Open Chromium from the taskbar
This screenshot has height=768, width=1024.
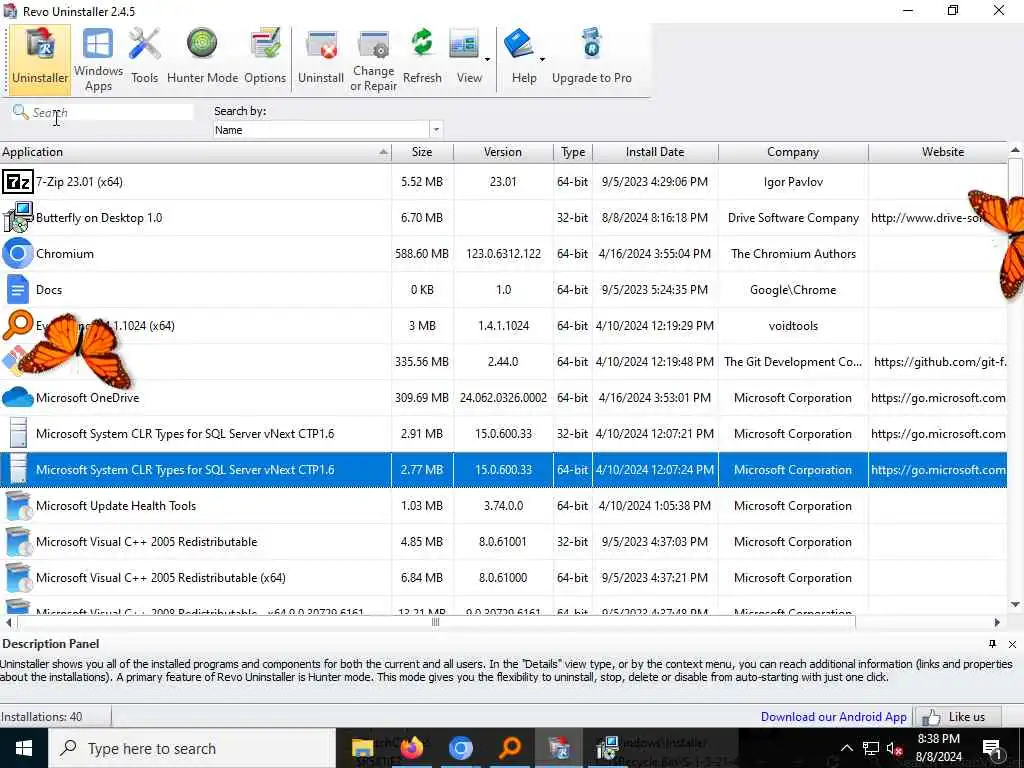pyautogui.click(x=460, y=748)
